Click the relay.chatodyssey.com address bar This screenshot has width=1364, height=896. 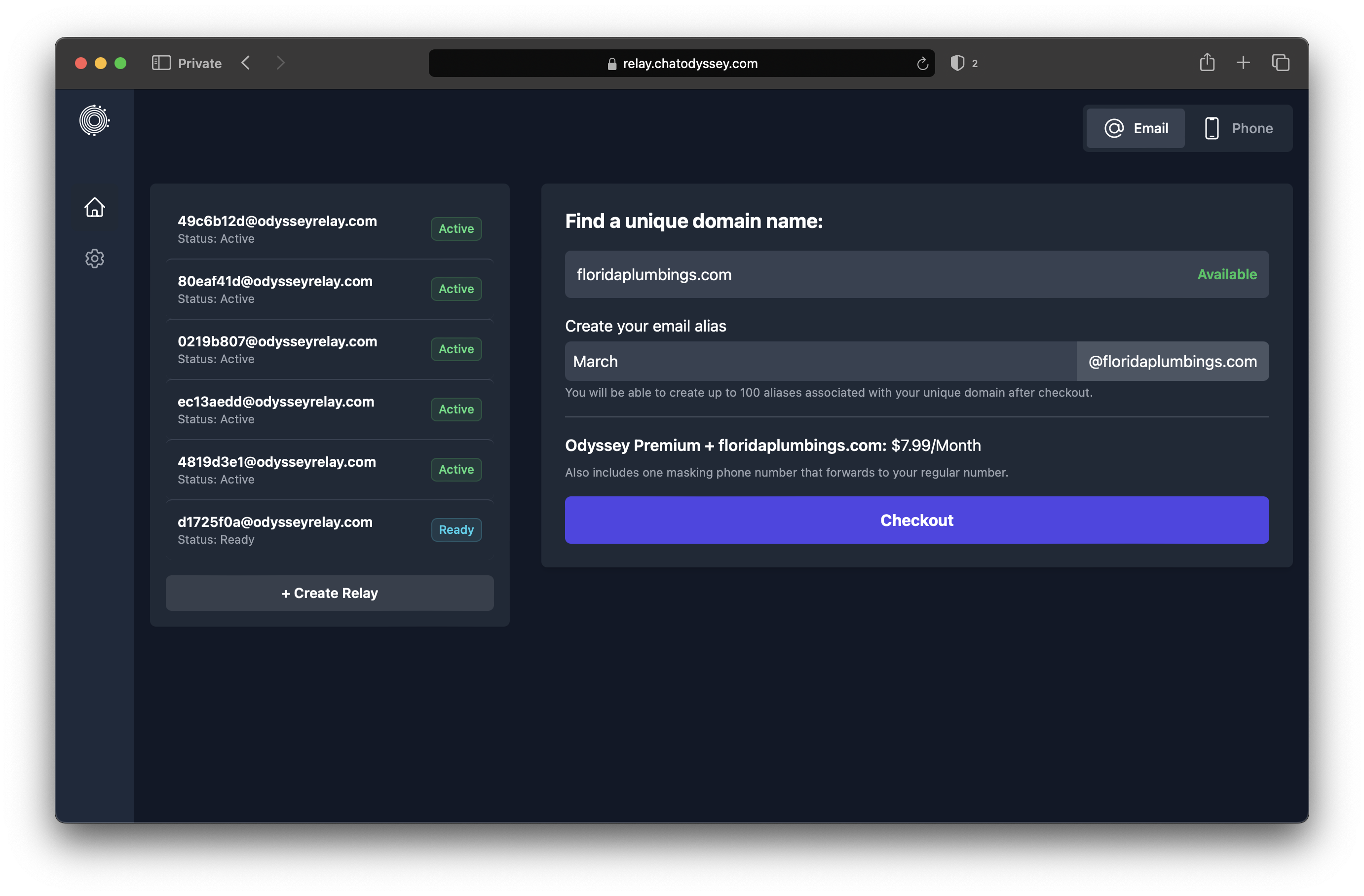tap(682, 64)
